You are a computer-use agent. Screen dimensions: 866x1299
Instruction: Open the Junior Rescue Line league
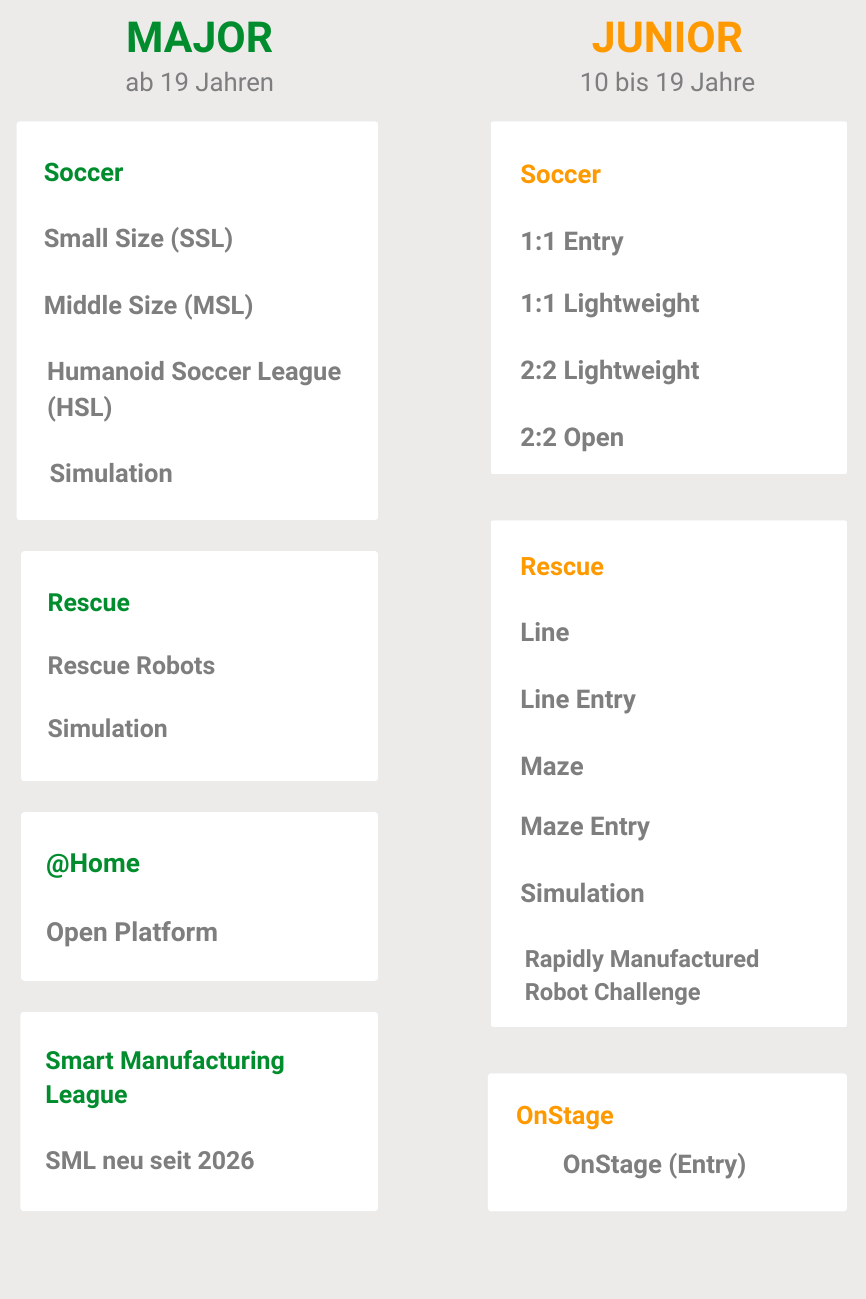[x=545, y=633]
